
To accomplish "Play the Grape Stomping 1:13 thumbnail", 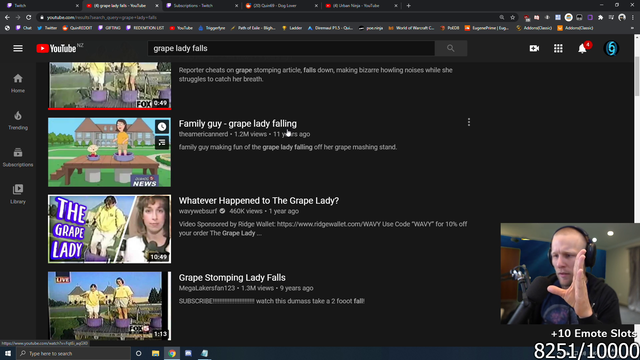I will coord(109,306).
